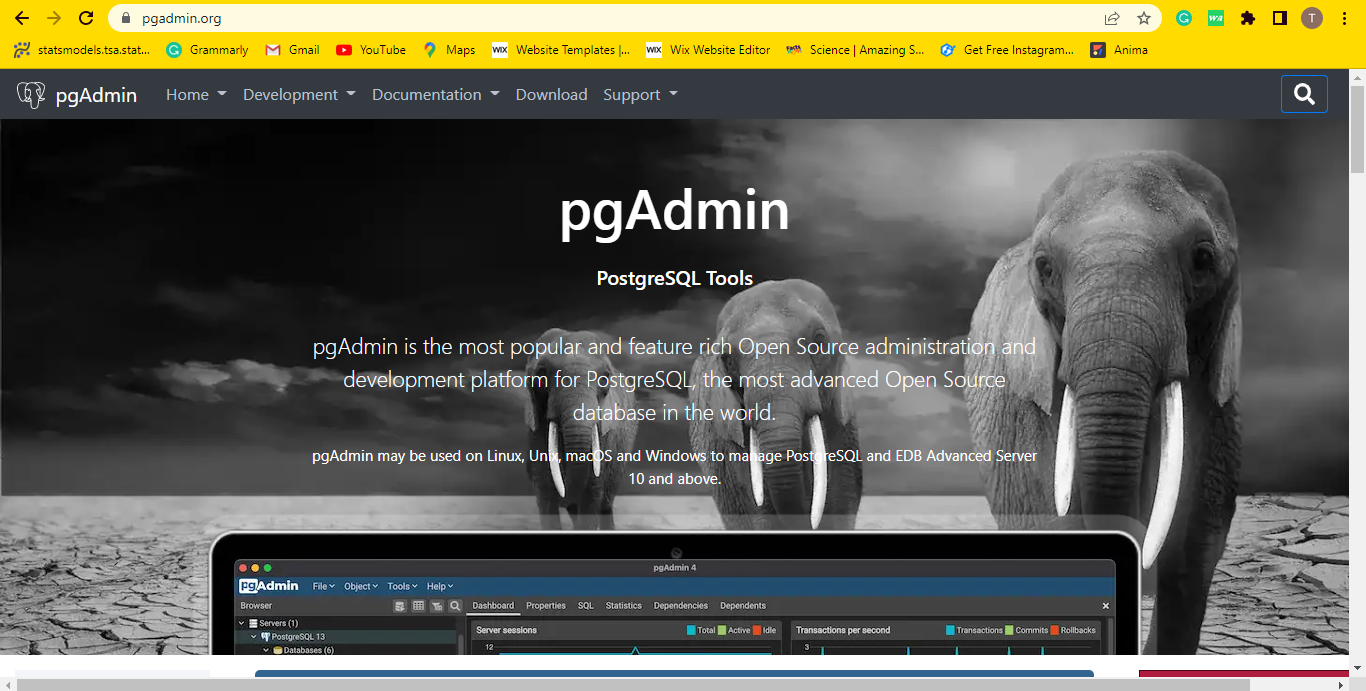Open the Chrome three-dot menu
The width and height of the screenshot is (1366, 691).
click(1344, 18)
